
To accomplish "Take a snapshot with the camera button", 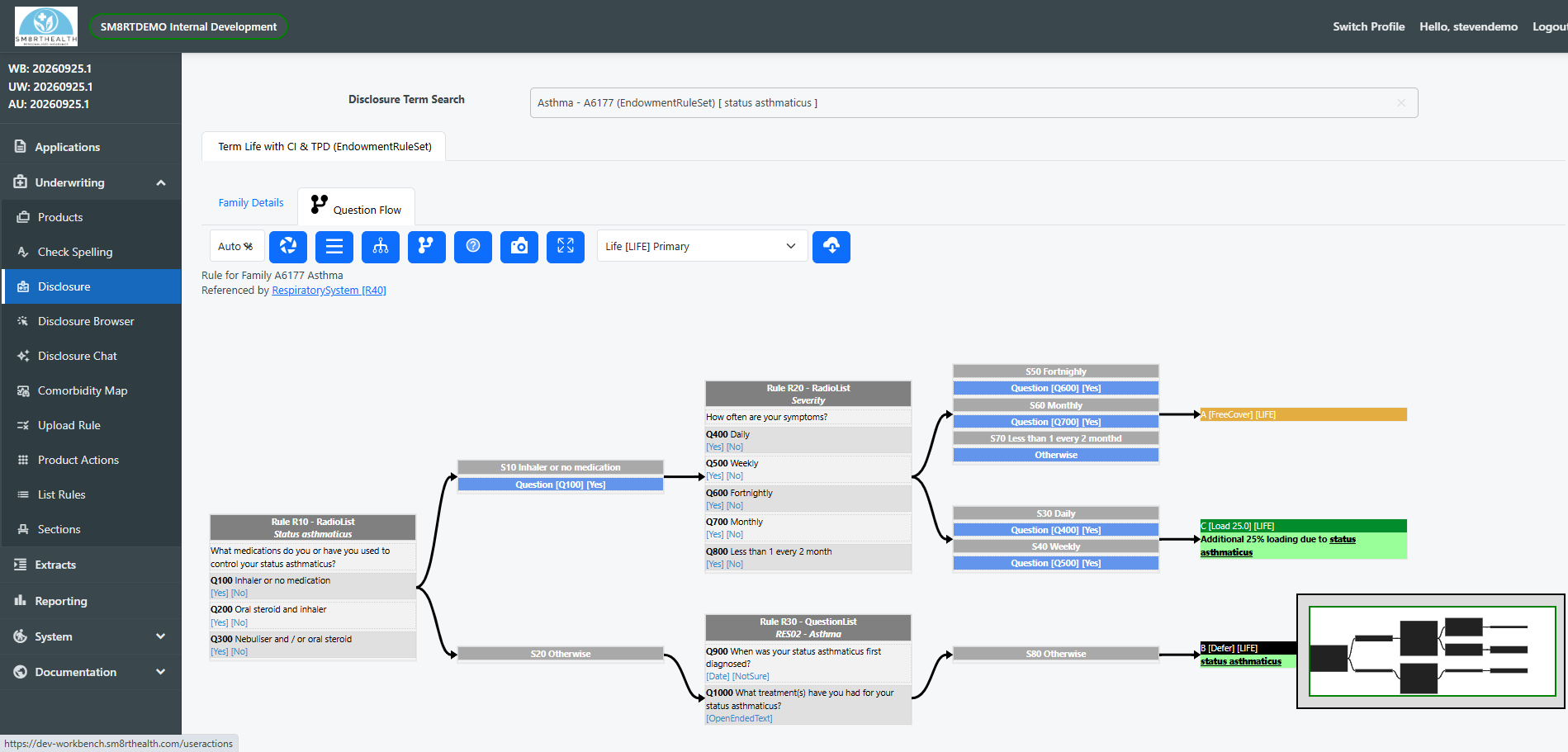I will coord(519,247).
